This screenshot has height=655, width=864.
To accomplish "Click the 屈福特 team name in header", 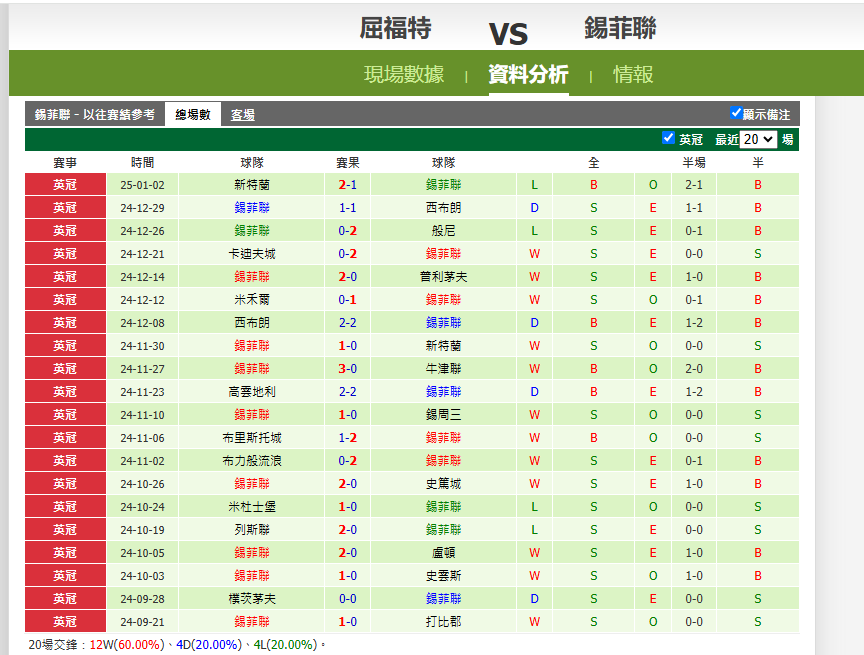I will pyautogui.click(x=396, y=28).
